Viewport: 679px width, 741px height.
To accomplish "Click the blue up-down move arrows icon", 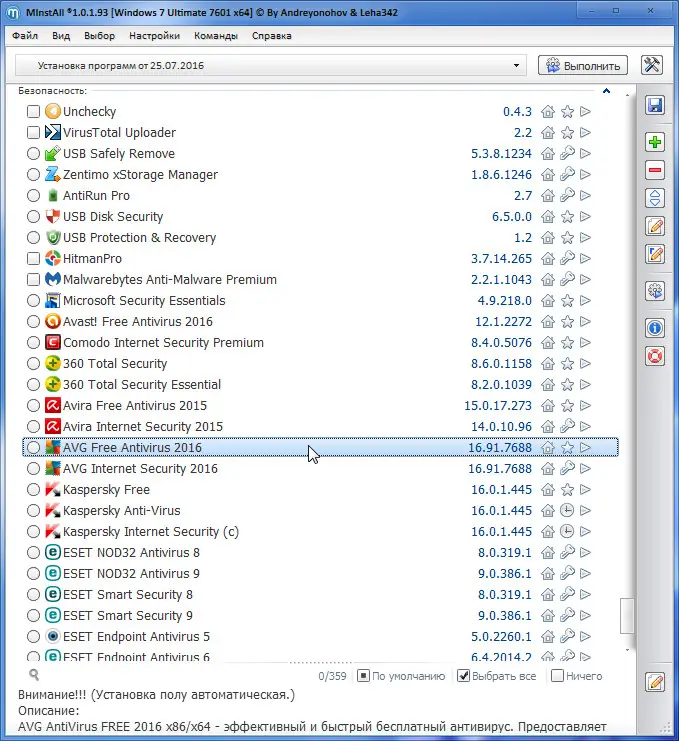I will pos(655,198).
